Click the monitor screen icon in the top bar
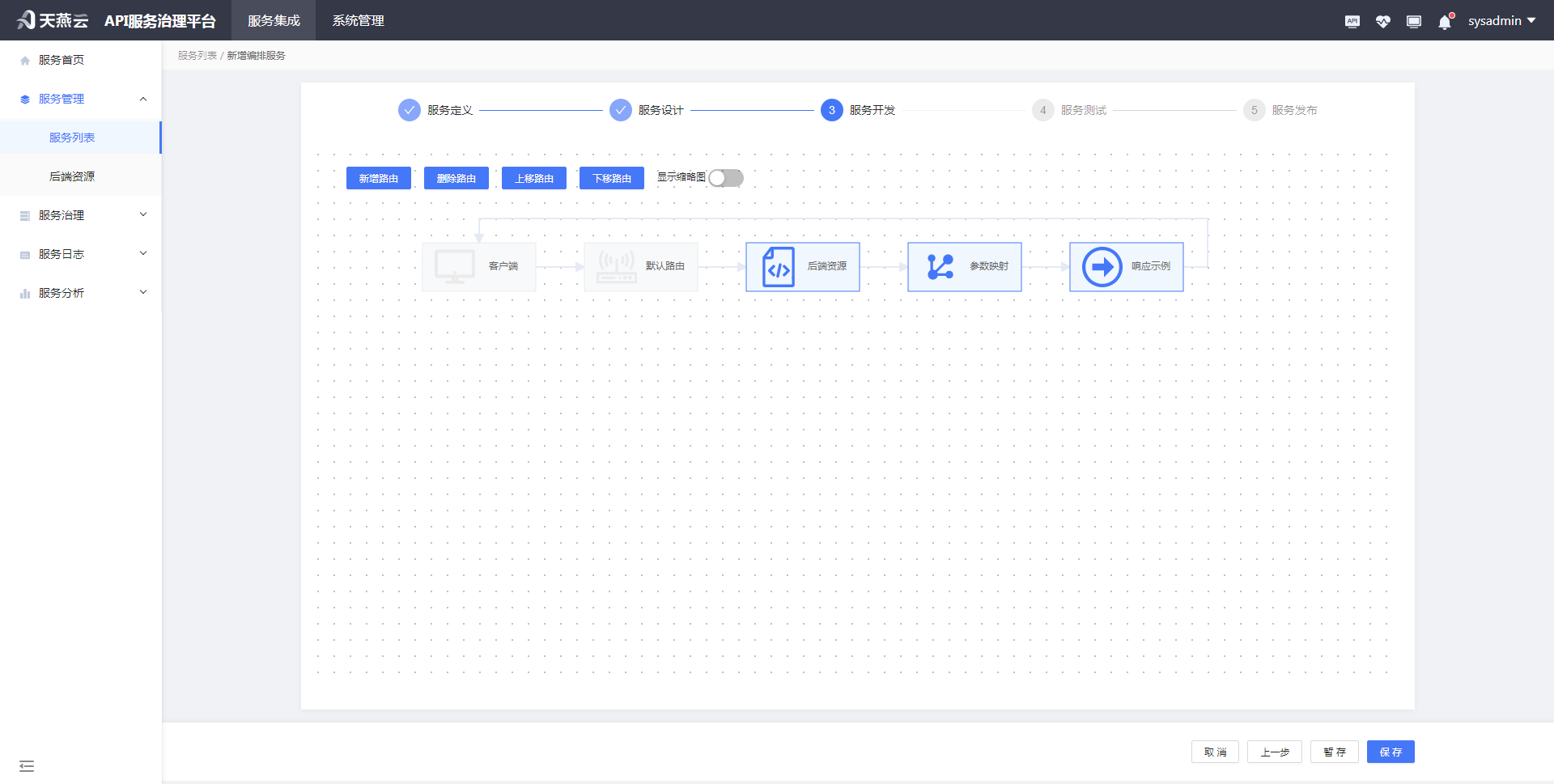This screenshot has height=784, width=1554. pos(1413,20)
